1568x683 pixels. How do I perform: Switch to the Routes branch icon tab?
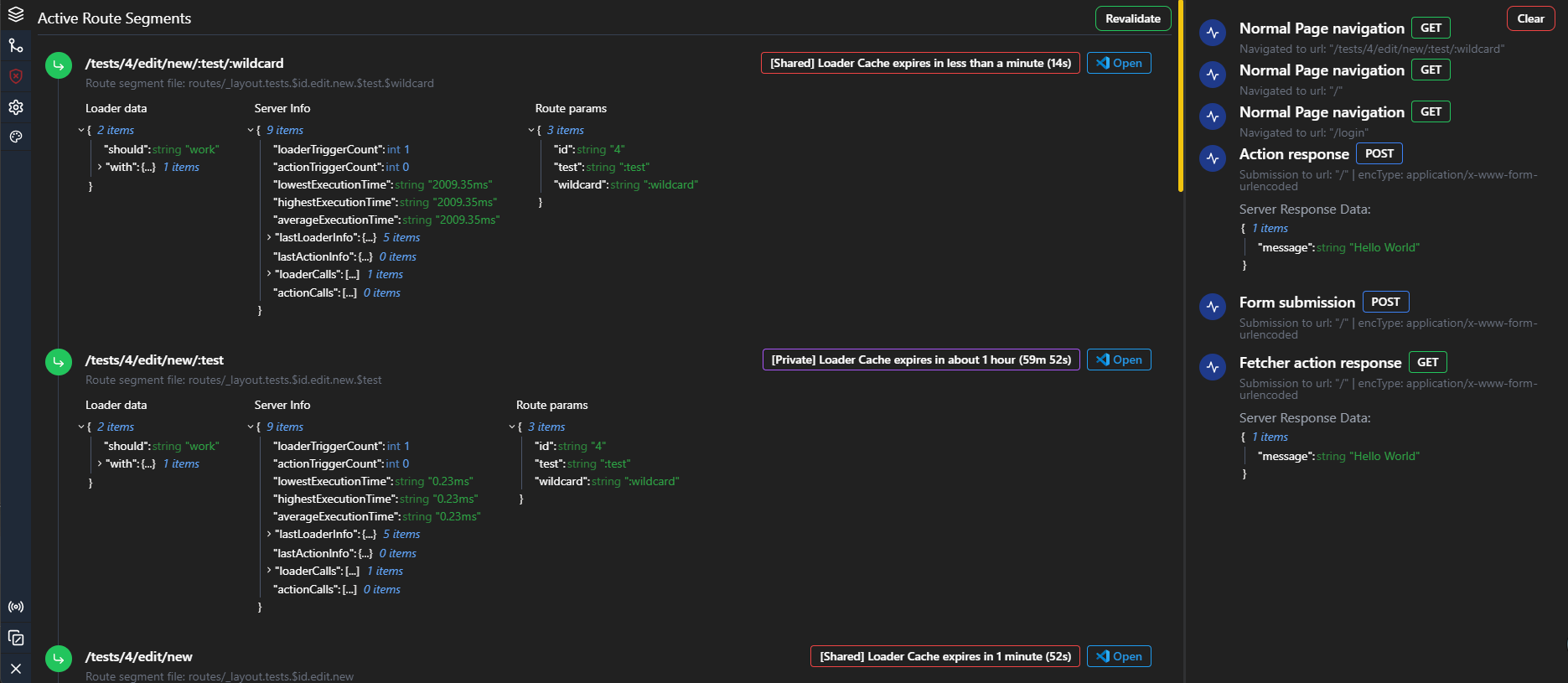16,45
